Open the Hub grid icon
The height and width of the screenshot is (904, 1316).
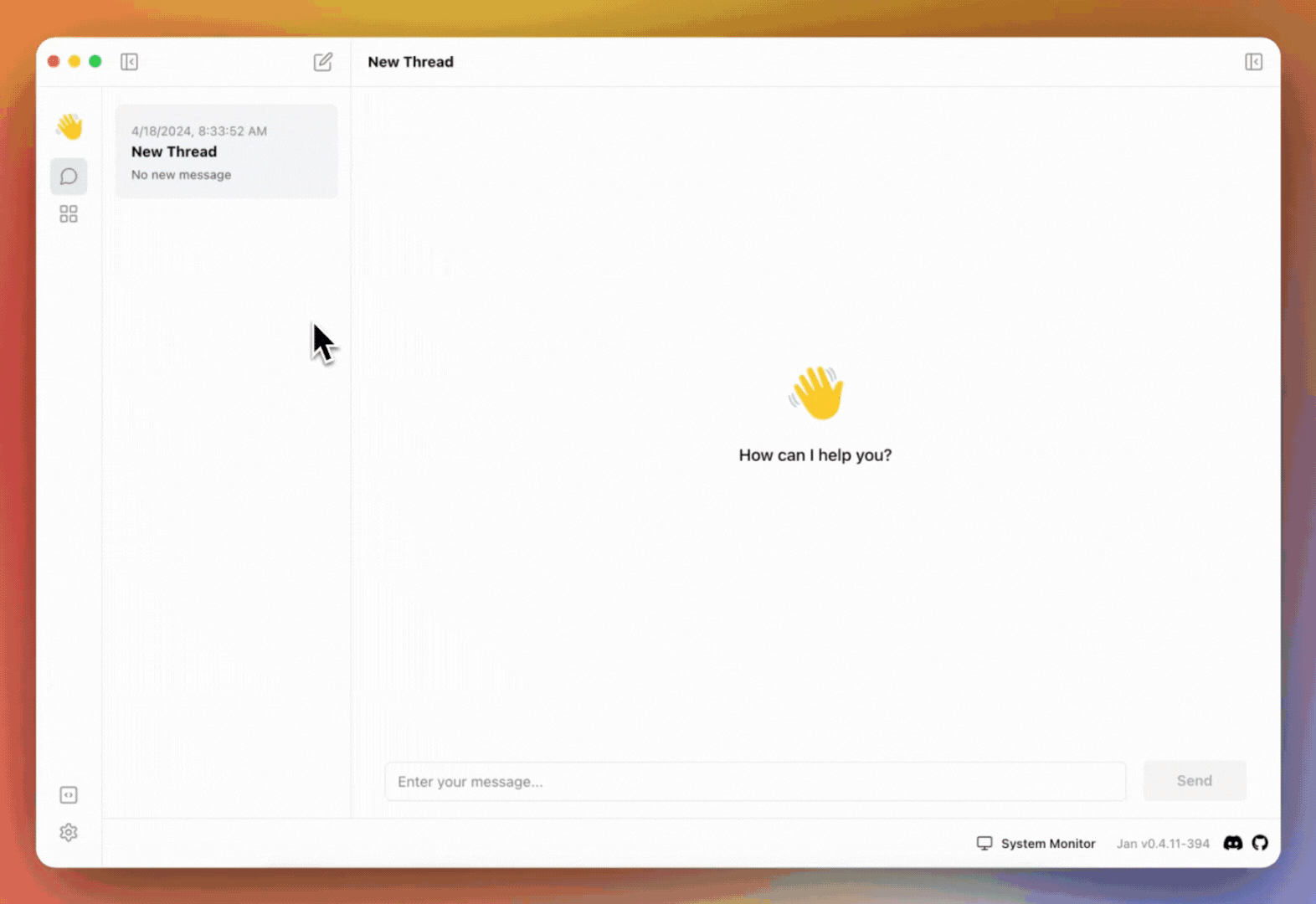(69, 214)
